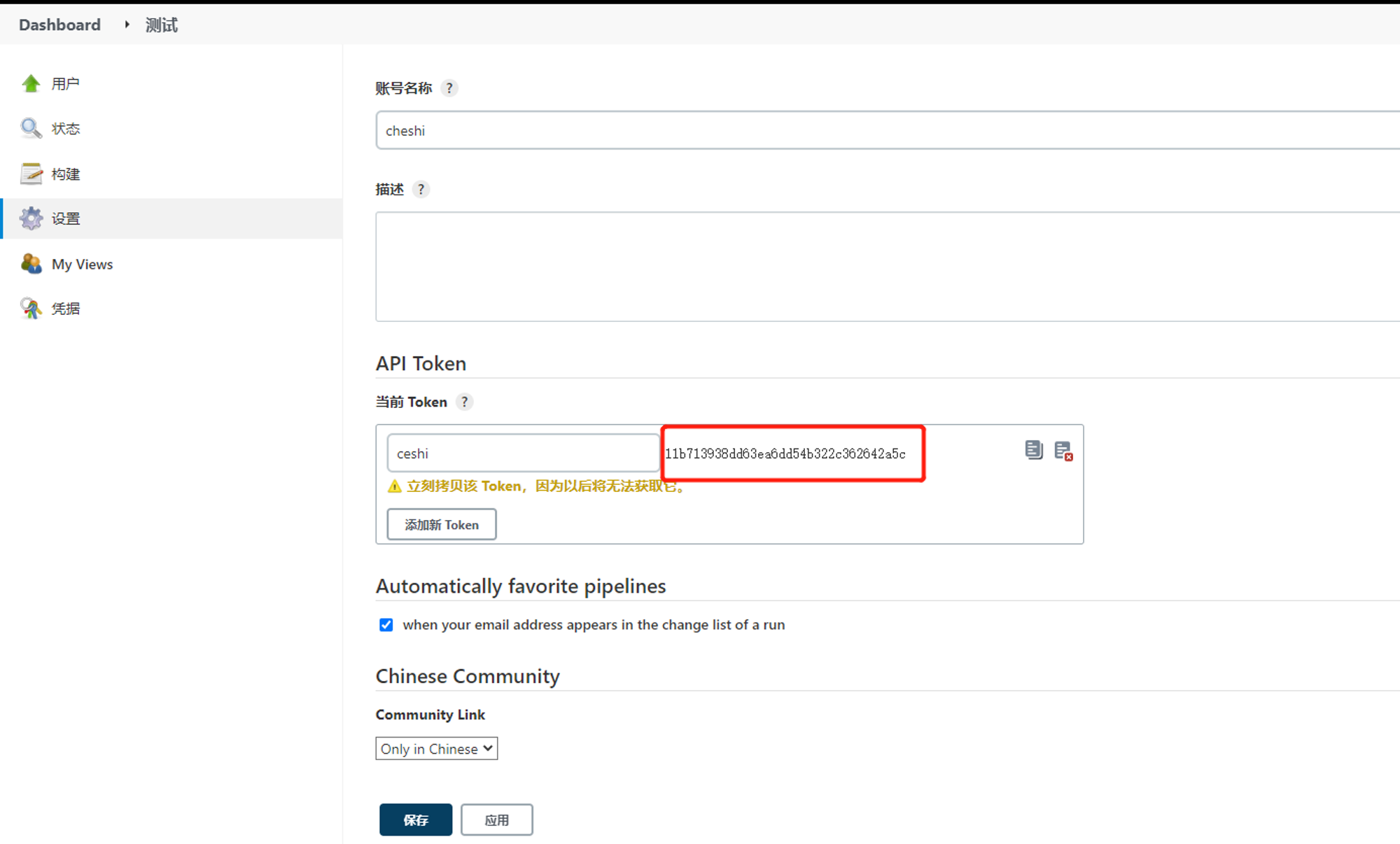
Task: Click the Automatically favorite pipelines heading
Action: [x=521, y=586]
